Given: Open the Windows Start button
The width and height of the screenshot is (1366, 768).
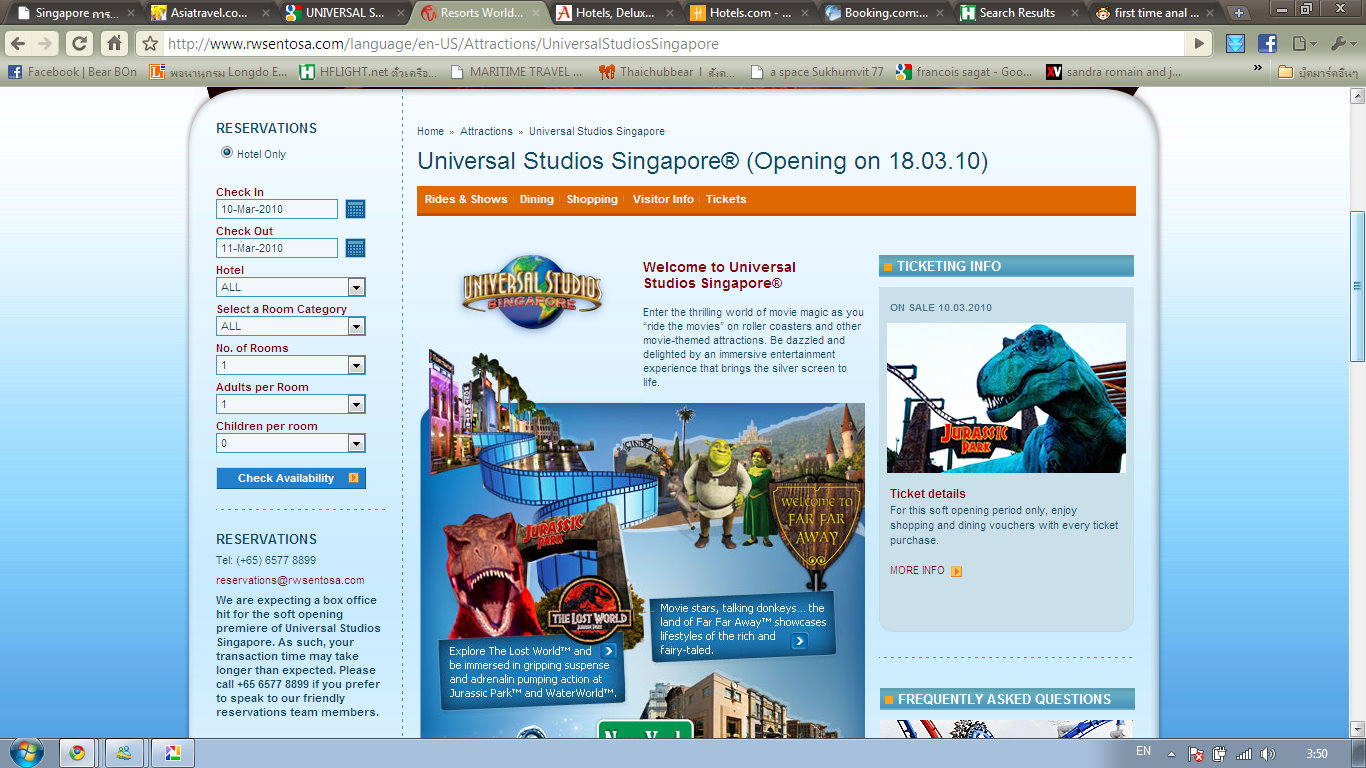Looking at the screenshot, I should [24, 752].
